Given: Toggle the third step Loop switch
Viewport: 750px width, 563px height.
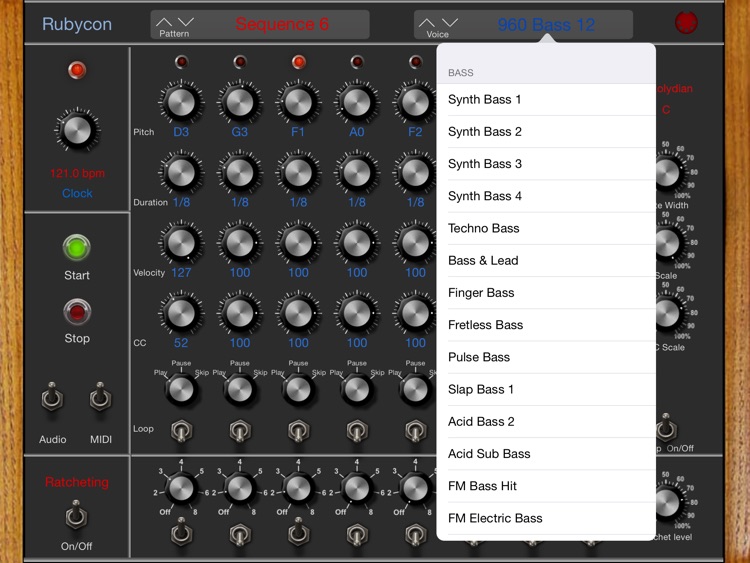Looking at the screenshot, I should coord(298,431).
